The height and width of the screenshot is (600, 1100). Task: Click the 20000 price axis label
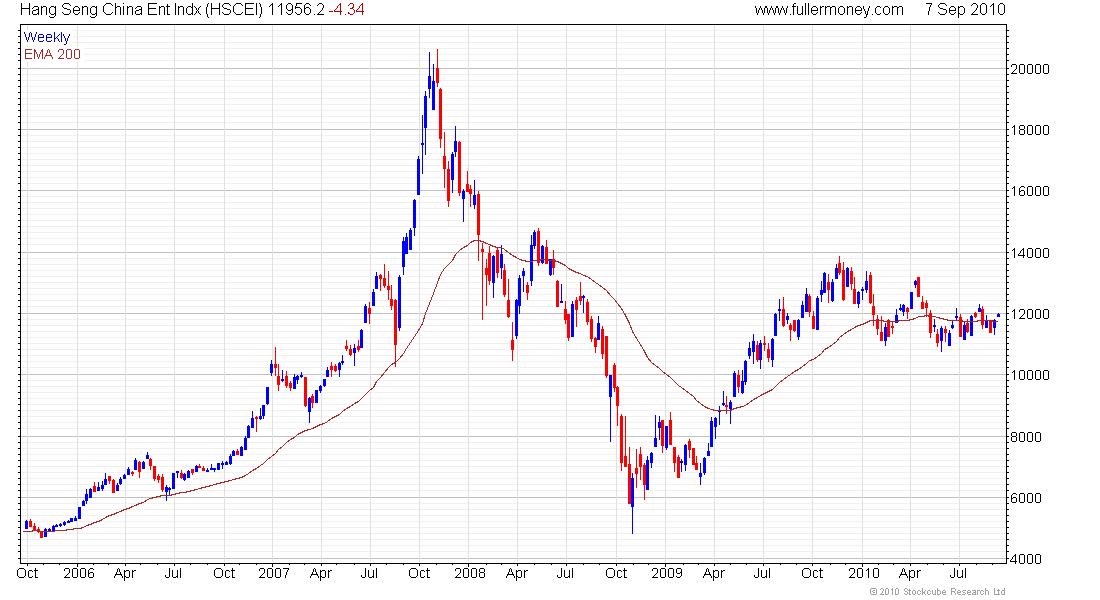pos(1029,69)
